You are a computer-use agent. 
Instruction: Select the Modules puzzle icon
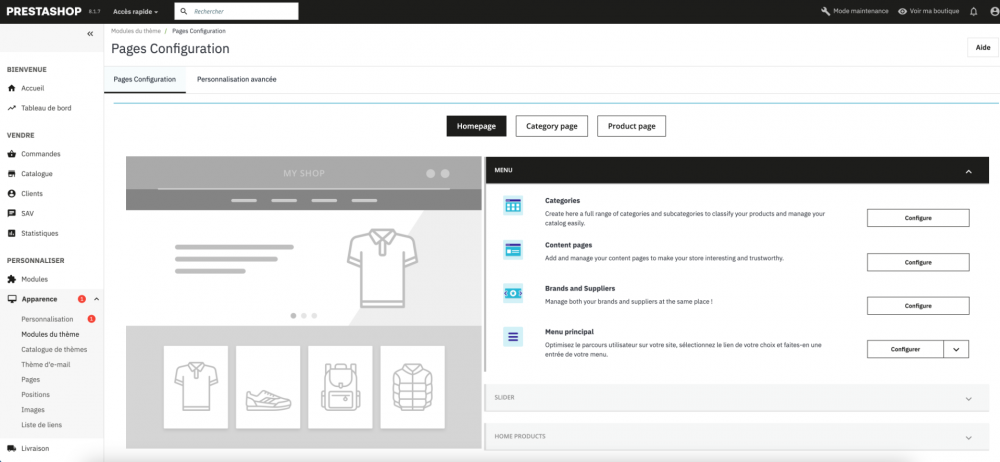point(11,279)
